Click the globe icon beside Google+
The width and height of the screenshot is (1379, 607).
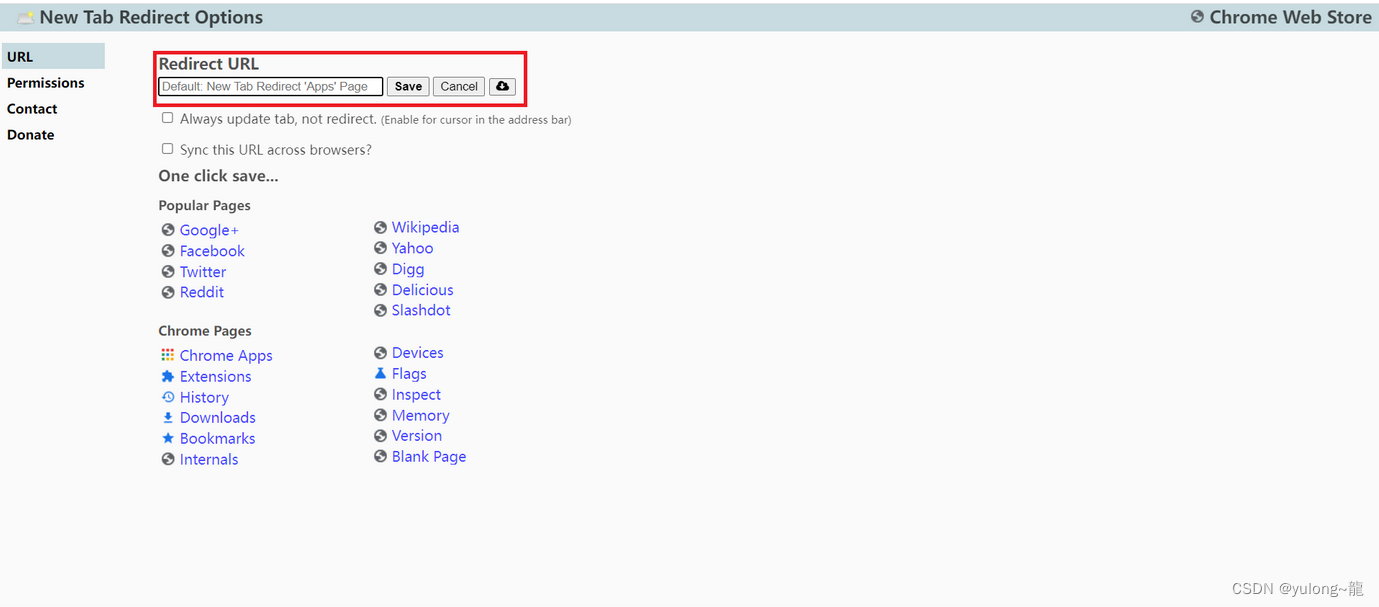tap(168, 230)
